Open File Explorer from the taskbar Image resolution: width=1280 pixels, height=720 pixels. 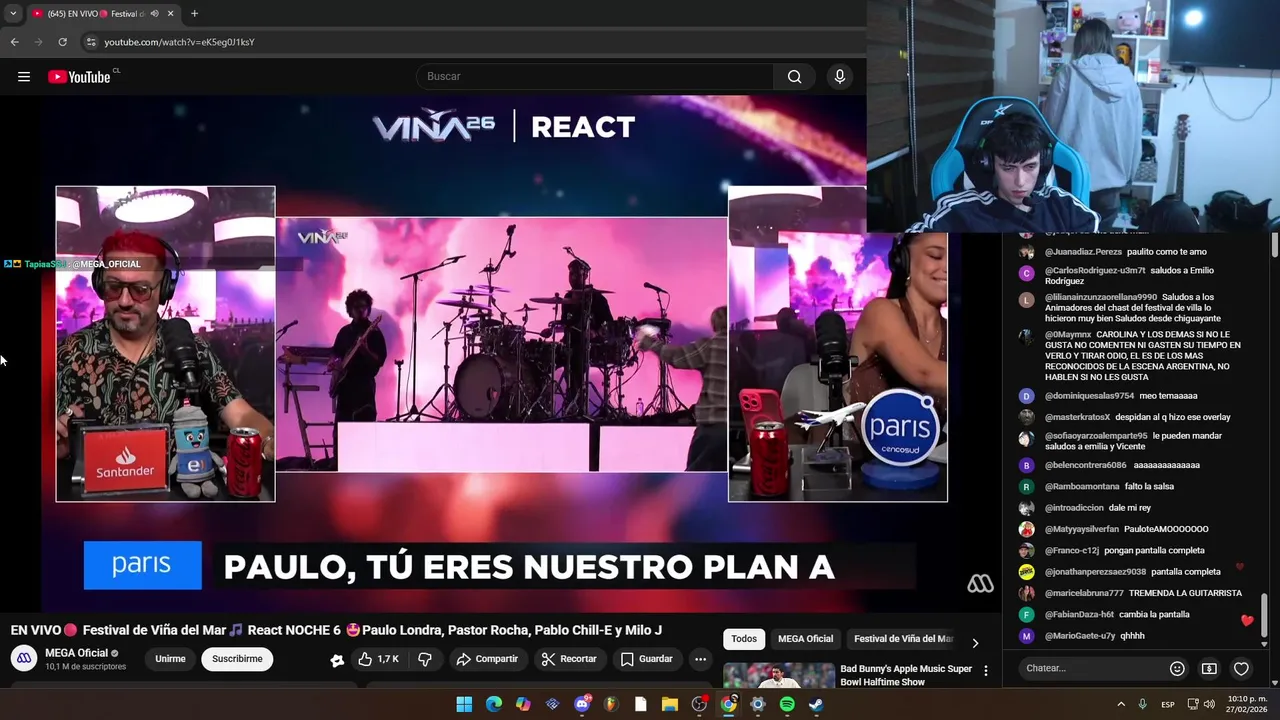pos(670,704)
